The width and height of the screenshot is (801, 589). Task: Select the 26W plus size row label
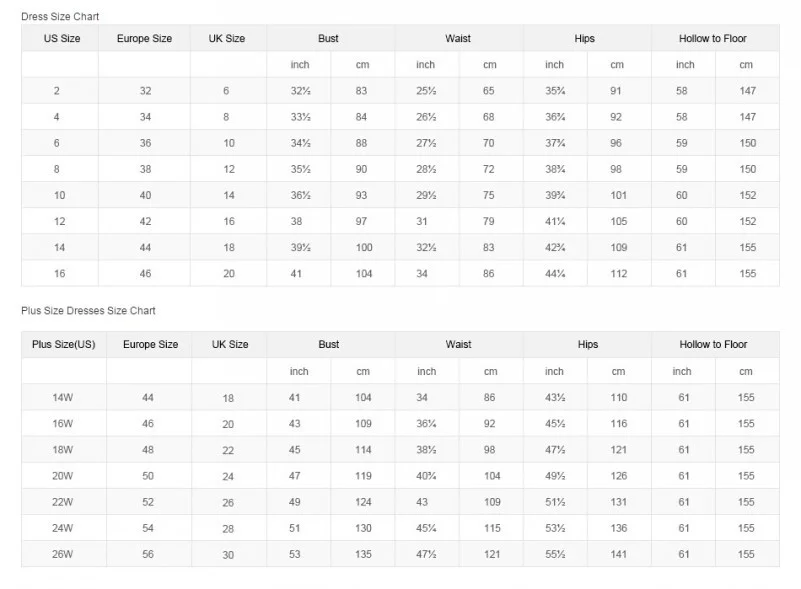point(63,554)
